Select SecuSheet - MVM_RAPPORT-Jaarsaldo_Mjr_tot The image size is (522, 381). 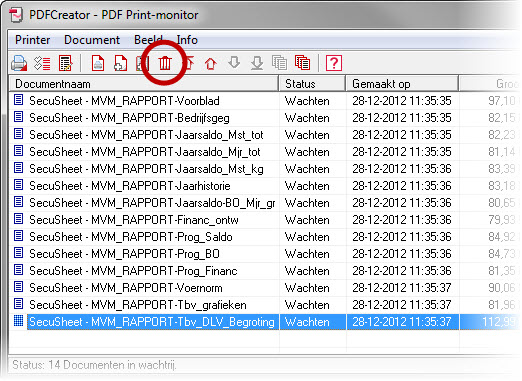(144, 152)
